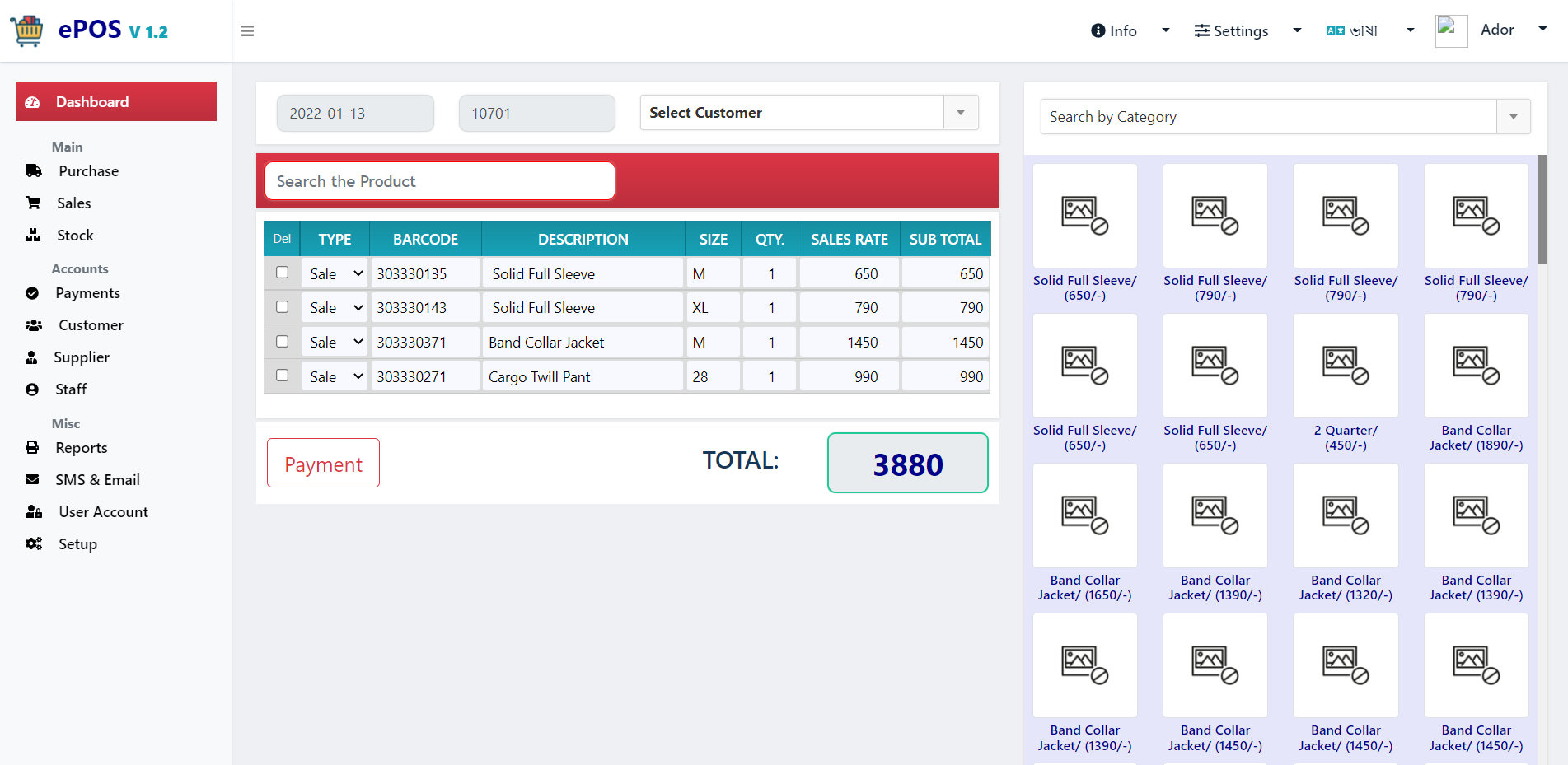Open the Settings menu
Image resolution: width=1568 pixels, height=765 pixels.
click(x=1247, y=30)
